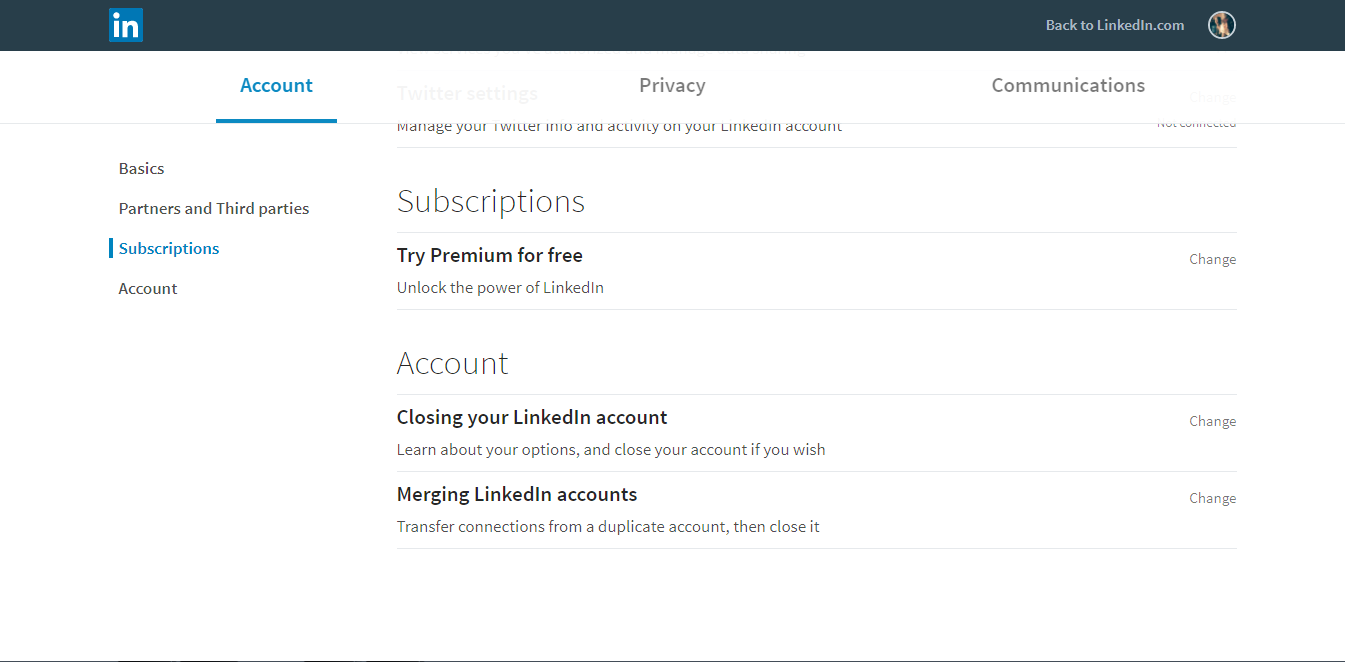Image resolution: width=1345 pixels, height=662 pixels.
Task: Expand the Merging LinkedIn accounts setting
Action: point(817,510)
